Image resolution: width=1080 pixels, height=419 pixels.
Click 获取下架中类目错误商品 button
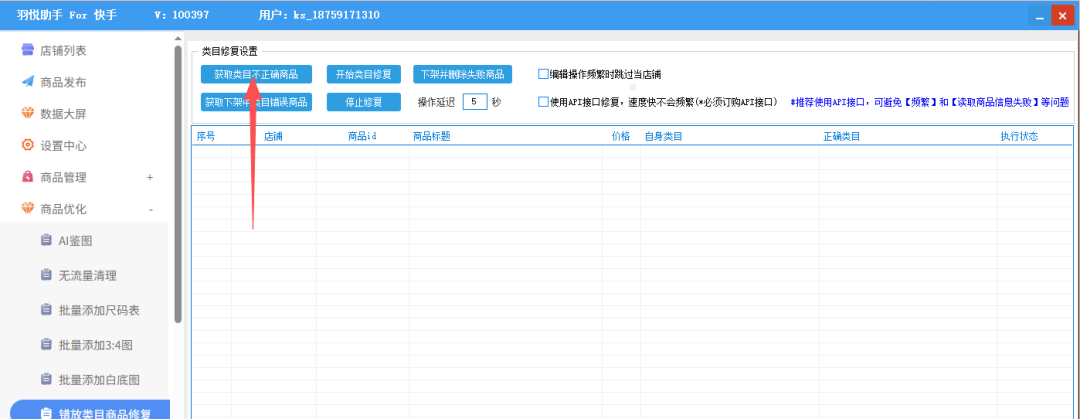pyautogui.click(x=256, y=102)
